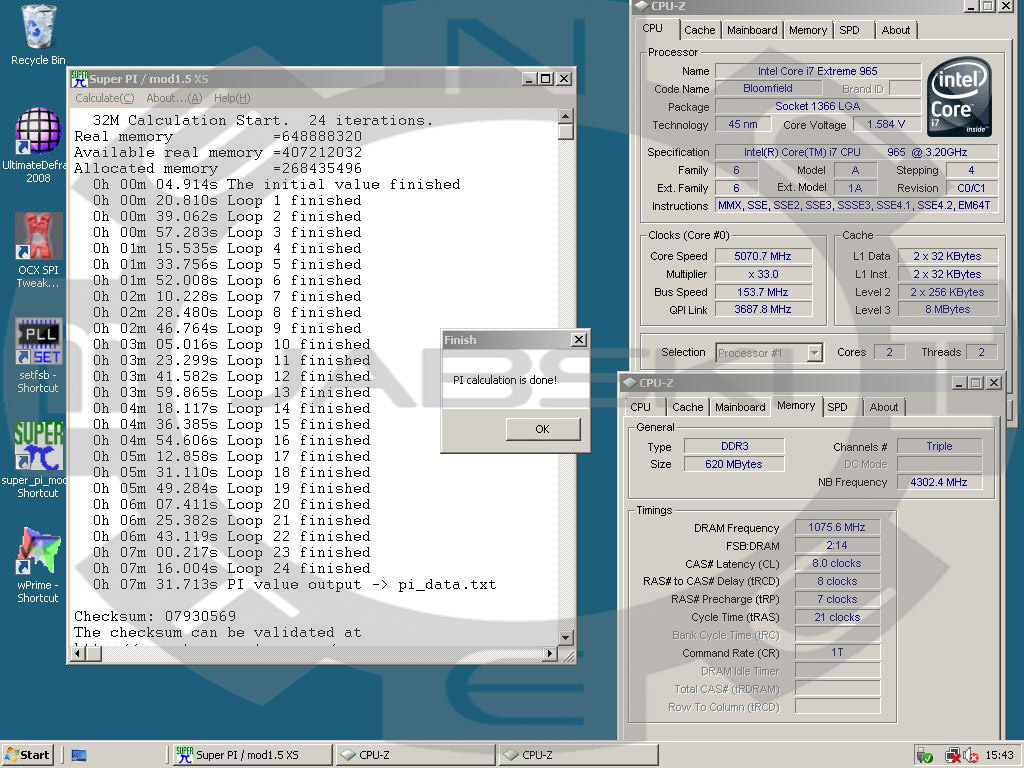Click security shield tray icon
The width and height of the screenshot is (1024, 768).
point(924,756)
